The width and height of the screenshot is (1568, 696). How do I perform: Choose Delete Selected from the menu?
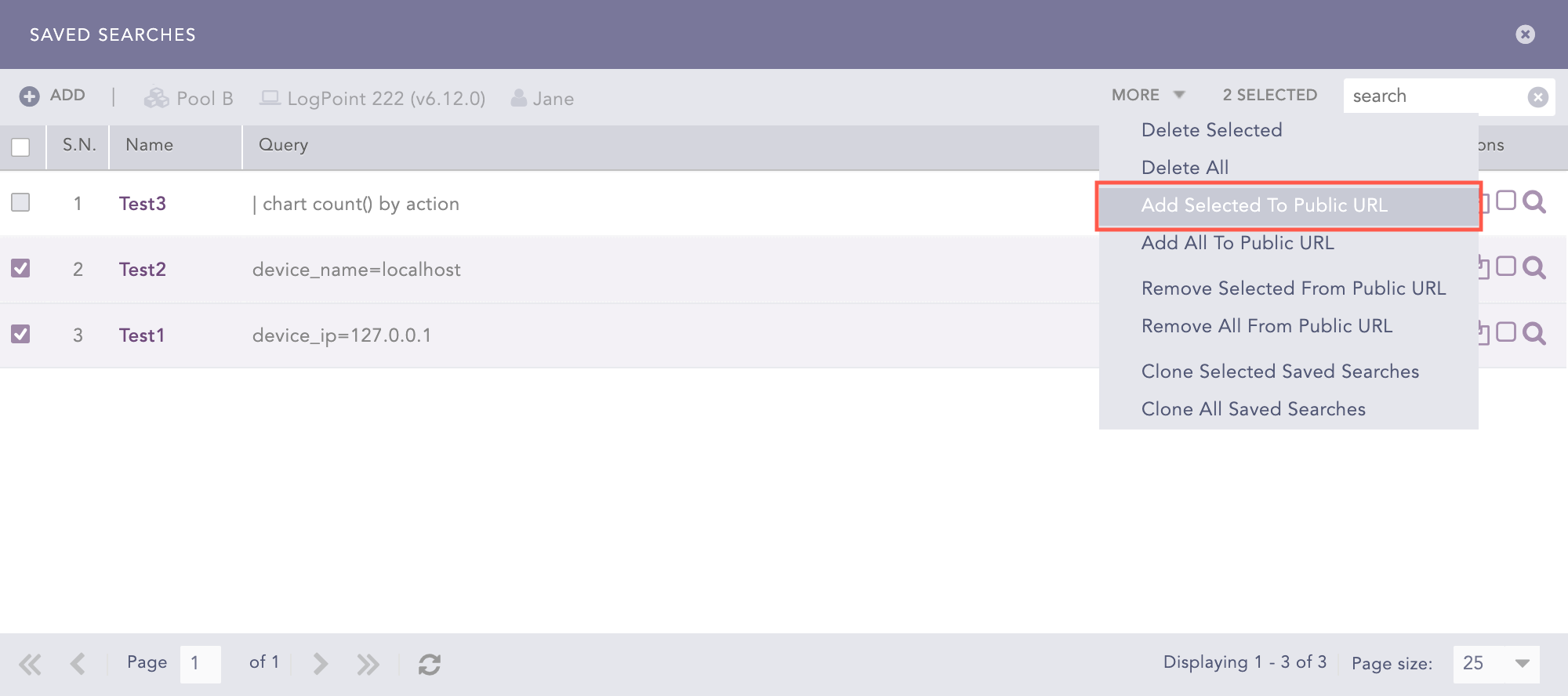[x=1211, y=130]
